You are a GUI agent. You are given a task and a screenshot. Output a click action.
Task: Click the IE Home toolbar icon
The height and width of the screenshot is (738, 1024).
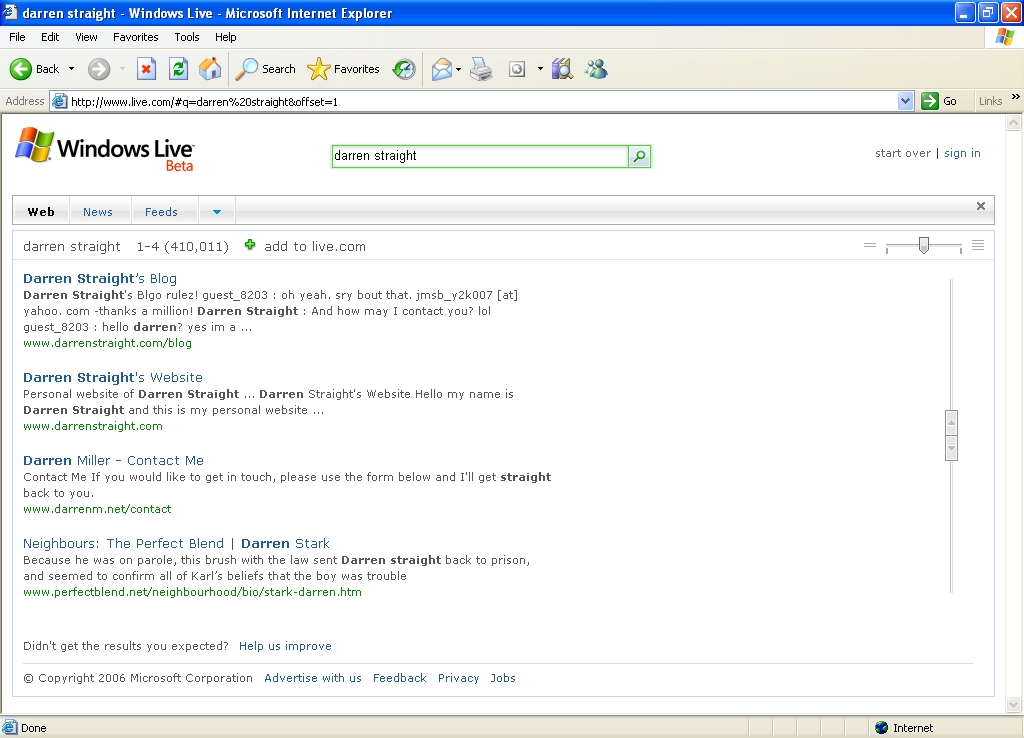pyautogui.click(x=210, y=69)
